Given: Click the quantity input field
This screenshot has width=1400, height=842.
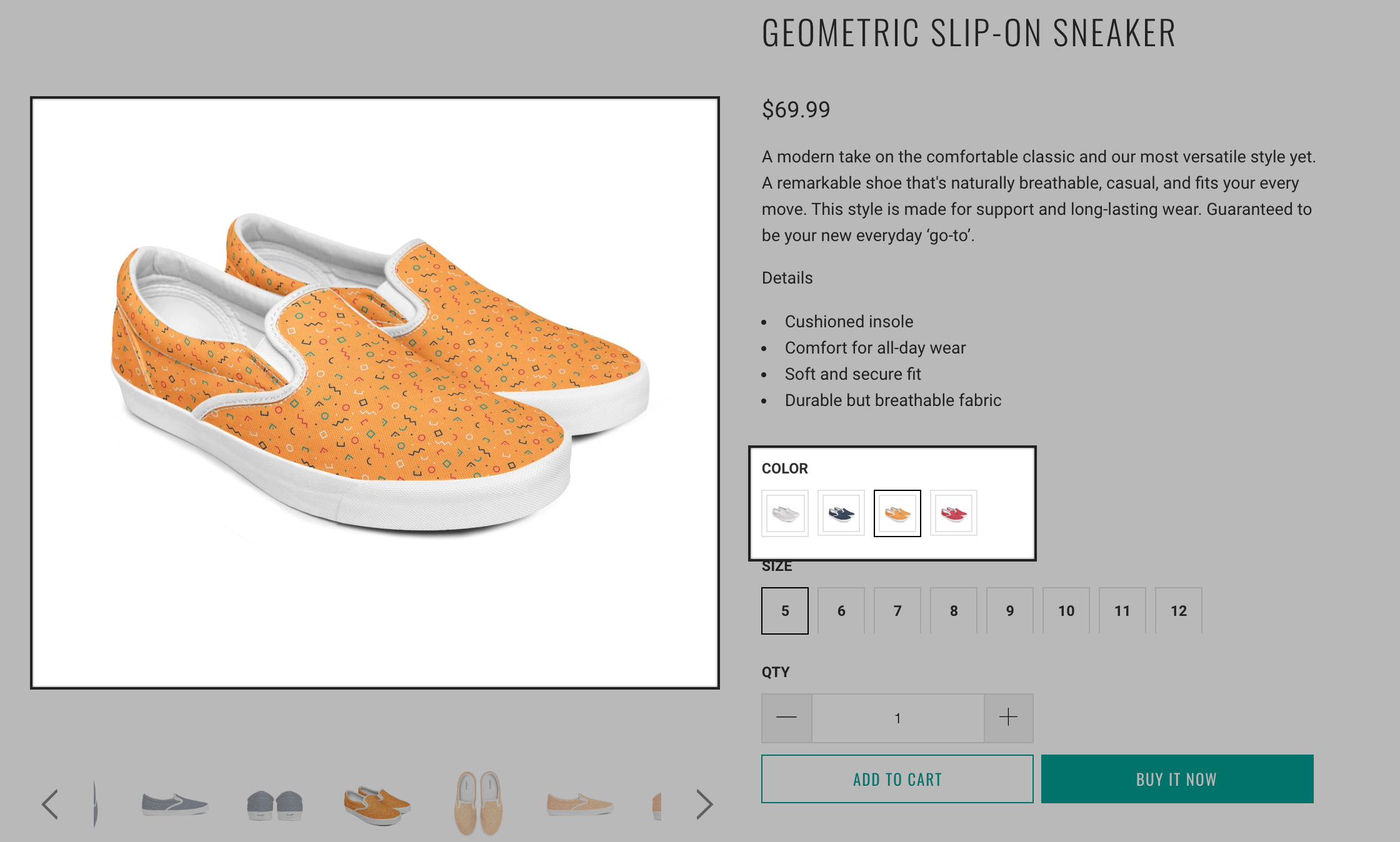Looking at the screenshot, I should 897,718.
